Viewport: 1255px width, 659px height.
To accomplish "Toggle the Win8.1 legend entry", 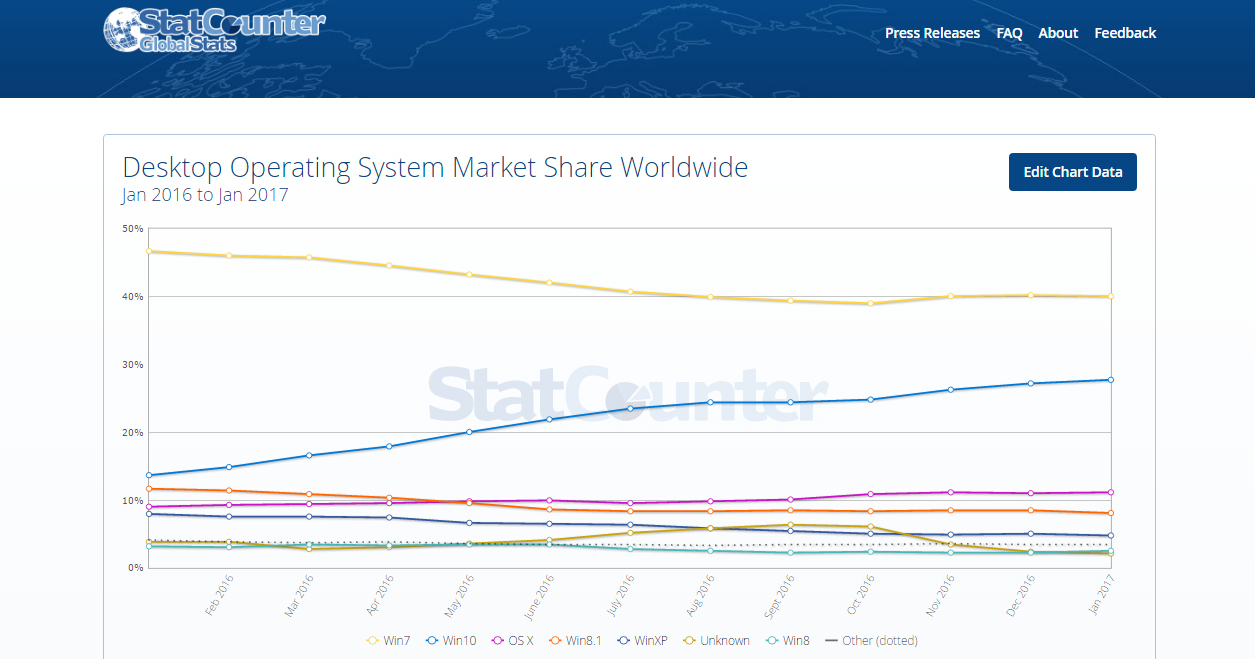I will 575,640.
